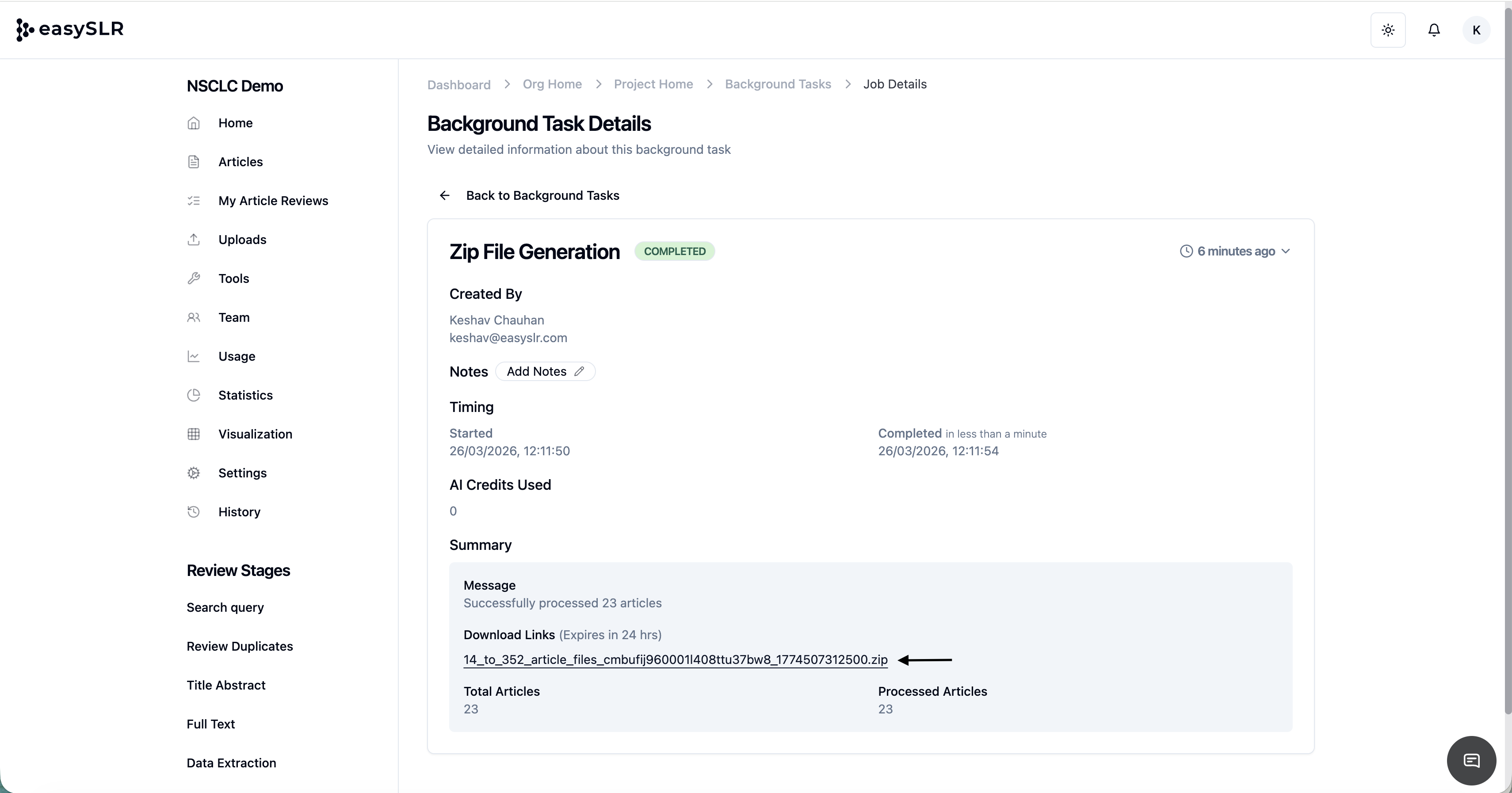Click the clock icon beside 6 minutes ago

point(1186,251)
